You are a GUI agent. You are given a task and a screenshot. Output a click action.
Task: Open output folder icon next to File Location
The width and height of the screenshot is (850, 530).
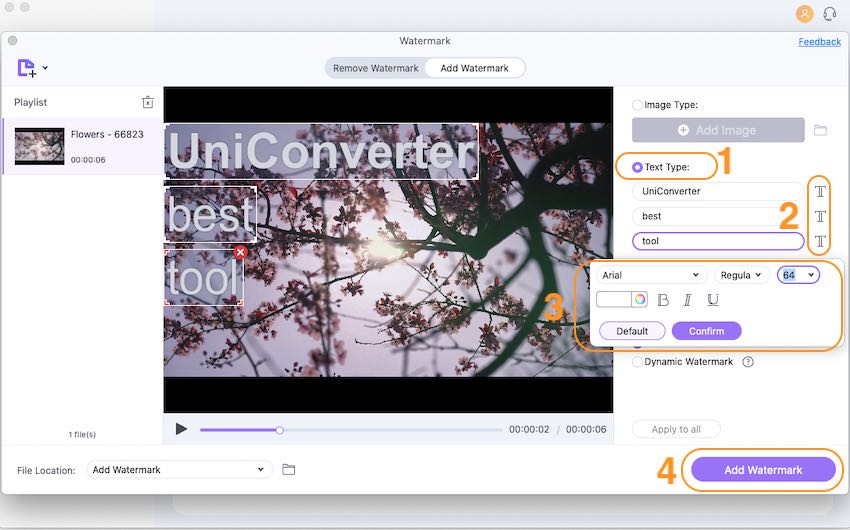pyautogui.click(x=288, y=469)
